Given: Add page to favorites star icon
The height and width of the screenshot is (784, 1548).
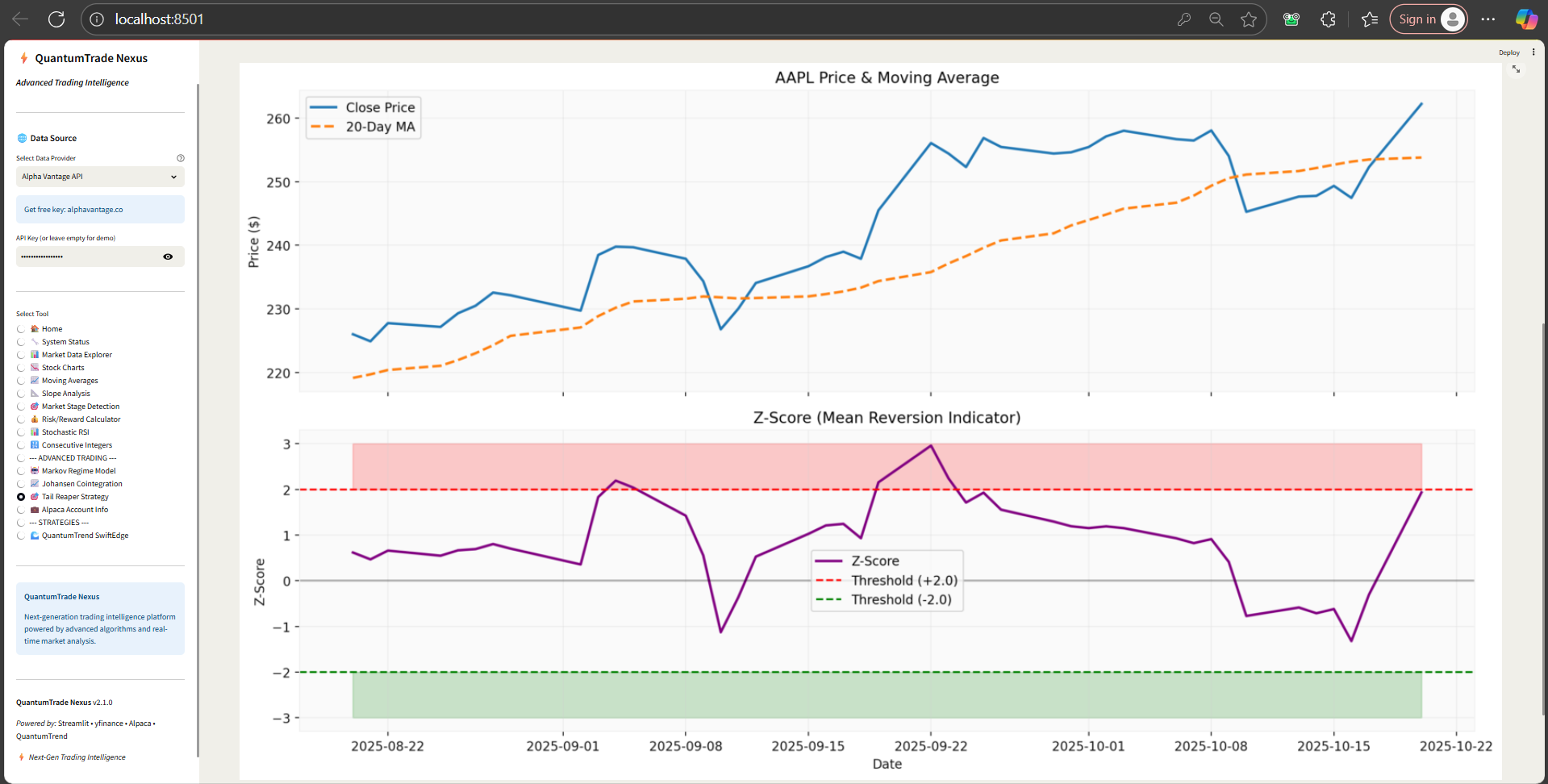Looking at the screenshot, I should [1249, 19].
